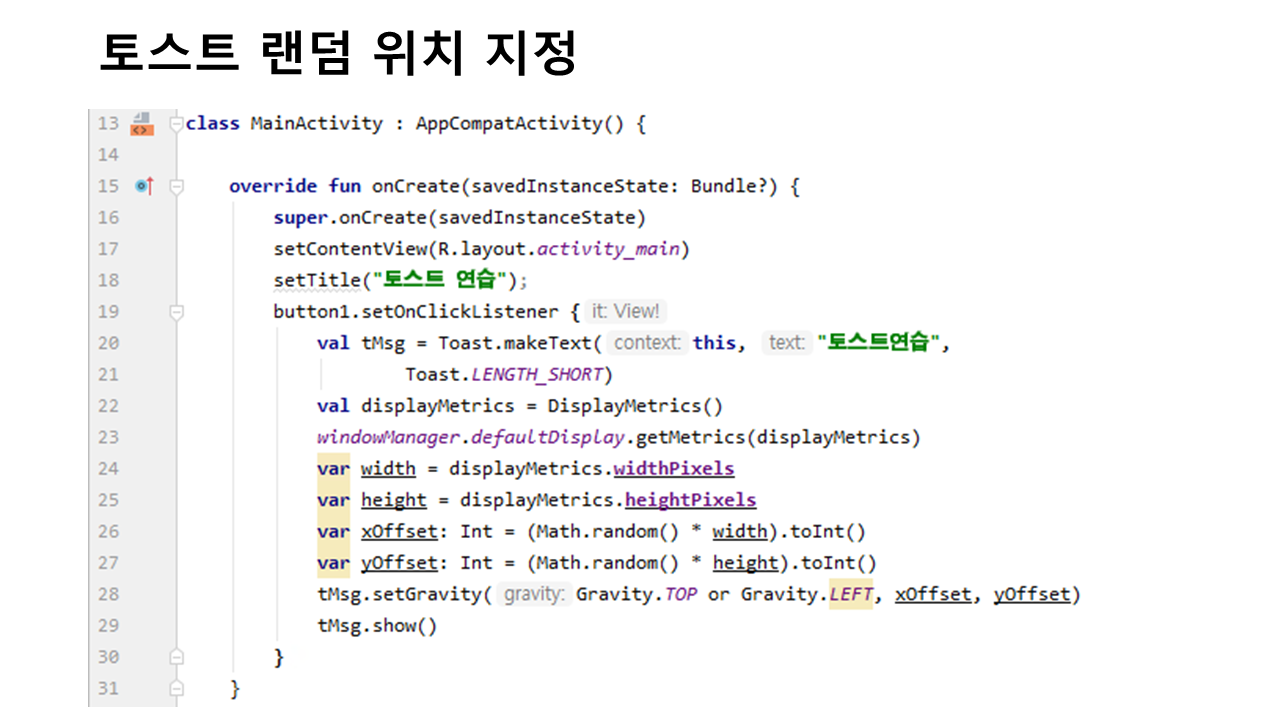Fold the setOnClickListener lambda block
Viewport: 1280px width, 720px height.
[177, 312]
